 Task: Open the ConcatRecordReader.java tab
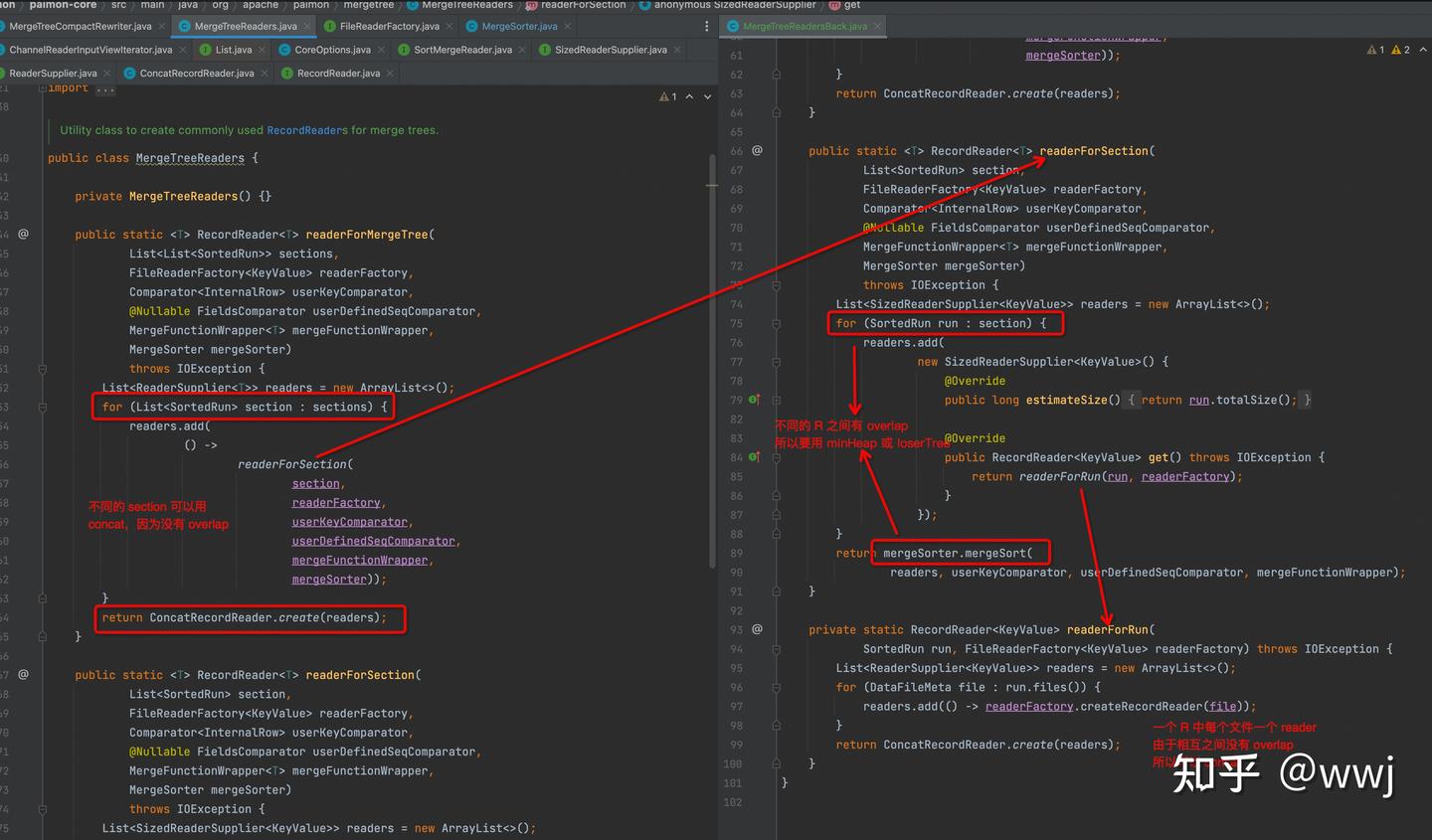[x=197, y=73]
